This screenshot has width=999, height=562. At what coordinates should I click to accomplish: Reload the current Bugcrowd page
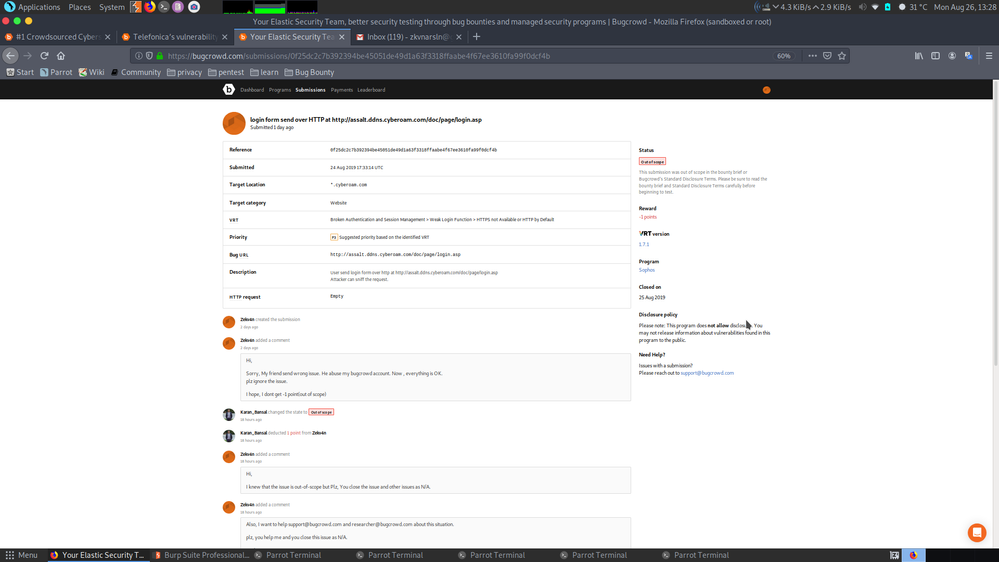(44, 56)
